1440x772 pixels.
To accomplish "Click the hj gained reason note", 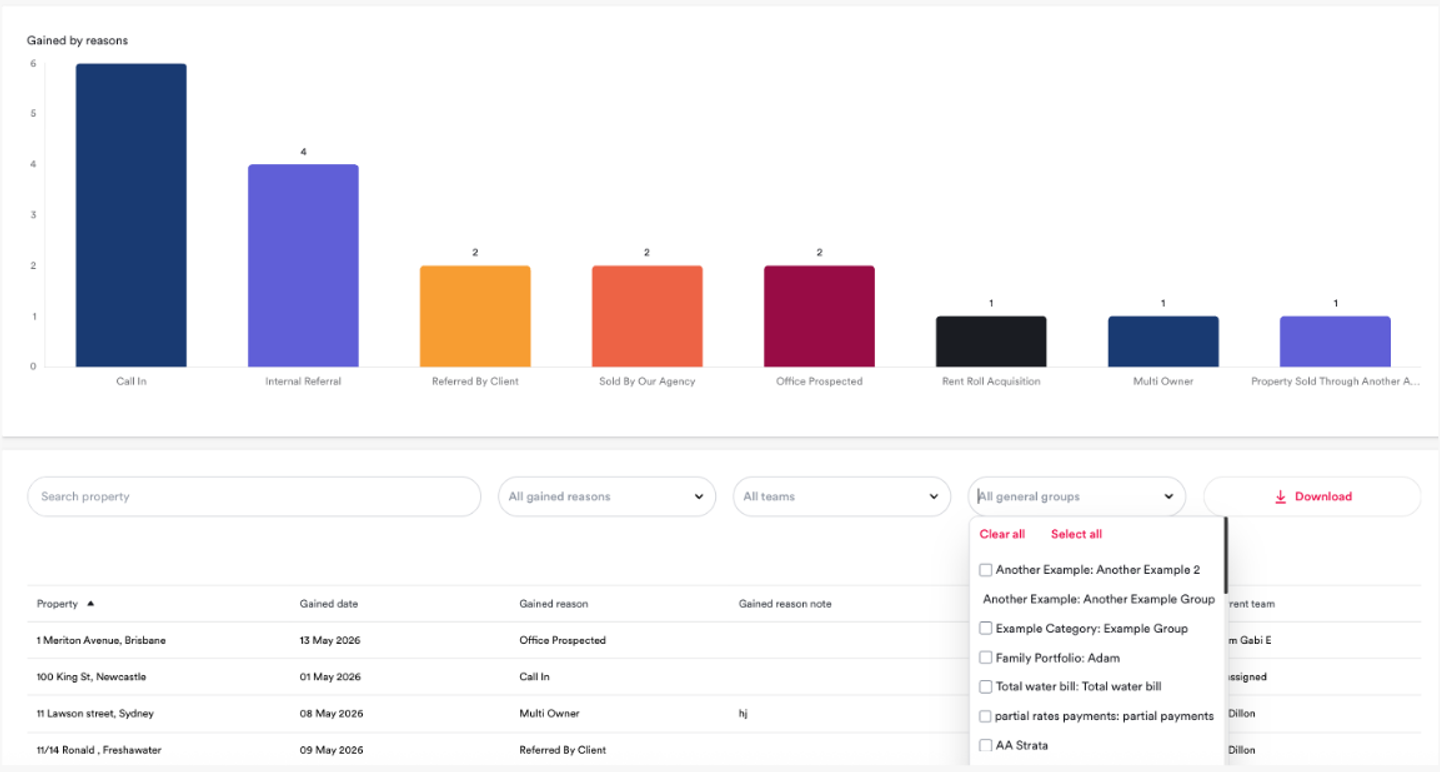I will pyautogui.click(x=743, y=714).
